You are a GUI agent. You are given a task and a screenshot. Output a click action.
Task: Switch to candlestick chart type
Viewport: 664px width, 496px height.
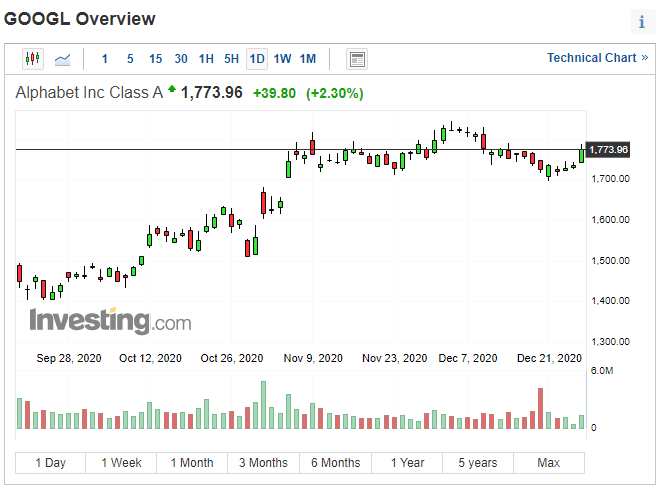[33, 58]
